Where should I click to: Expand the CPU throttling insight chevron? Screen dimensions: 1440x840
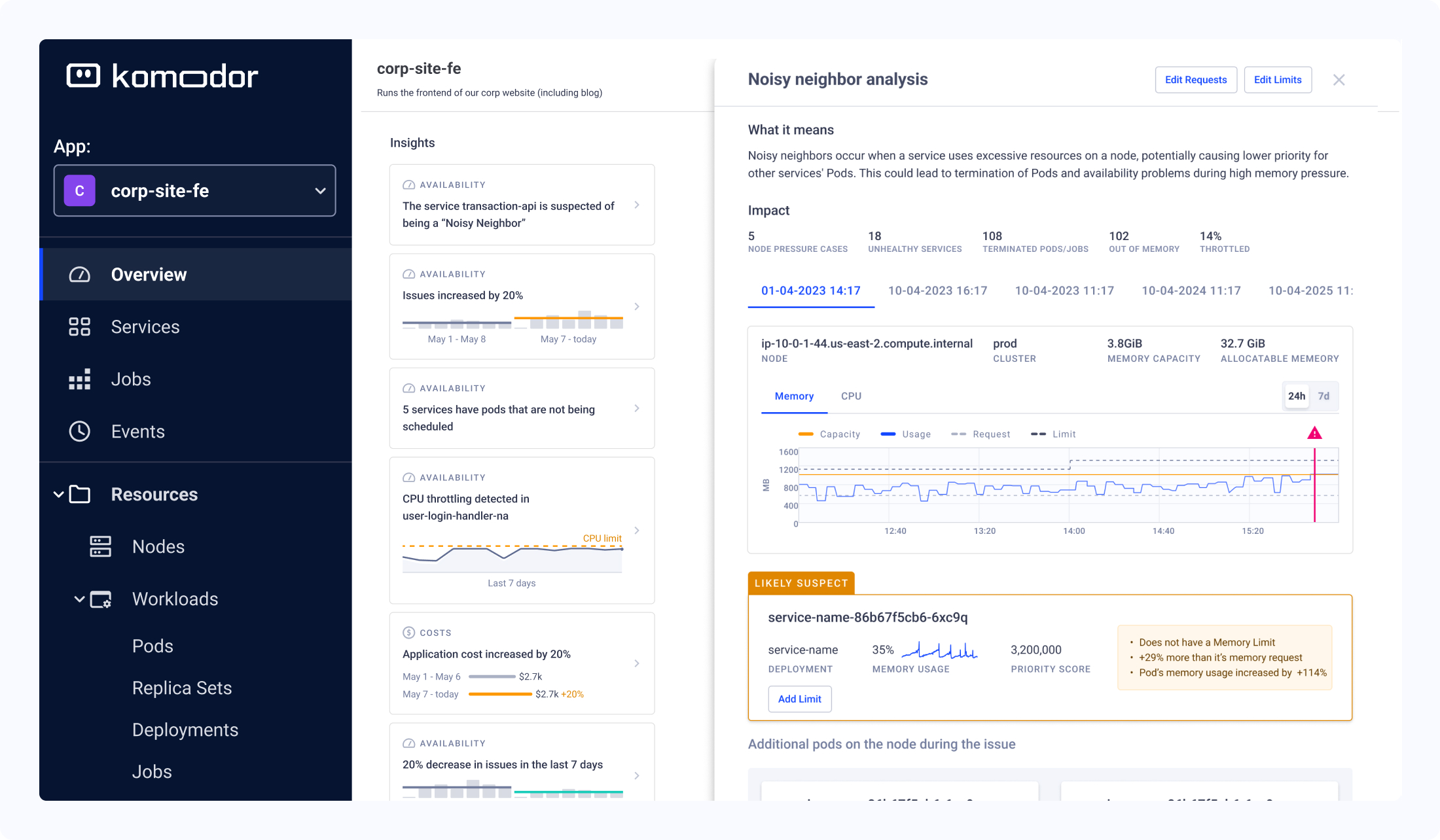[637, 531]
